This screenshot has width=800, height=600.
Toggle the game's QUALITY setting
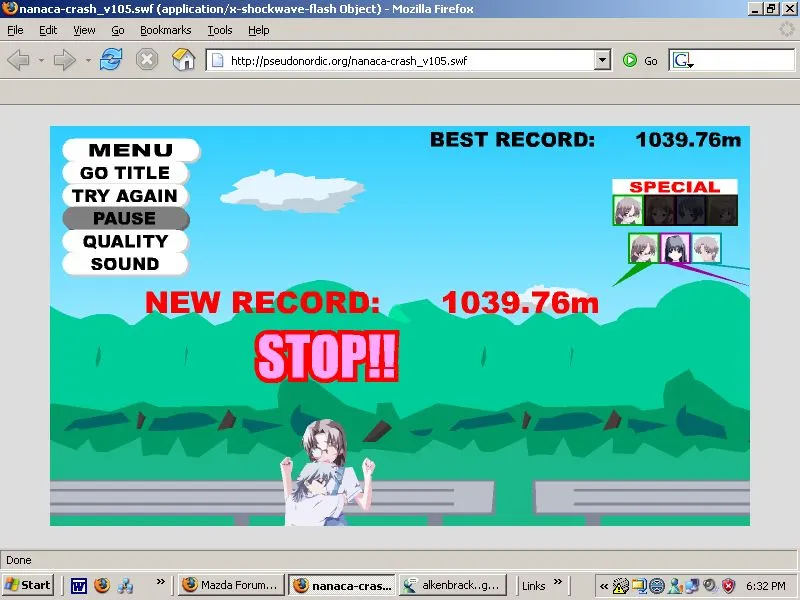pyautogui.click(x=125, y=241)
